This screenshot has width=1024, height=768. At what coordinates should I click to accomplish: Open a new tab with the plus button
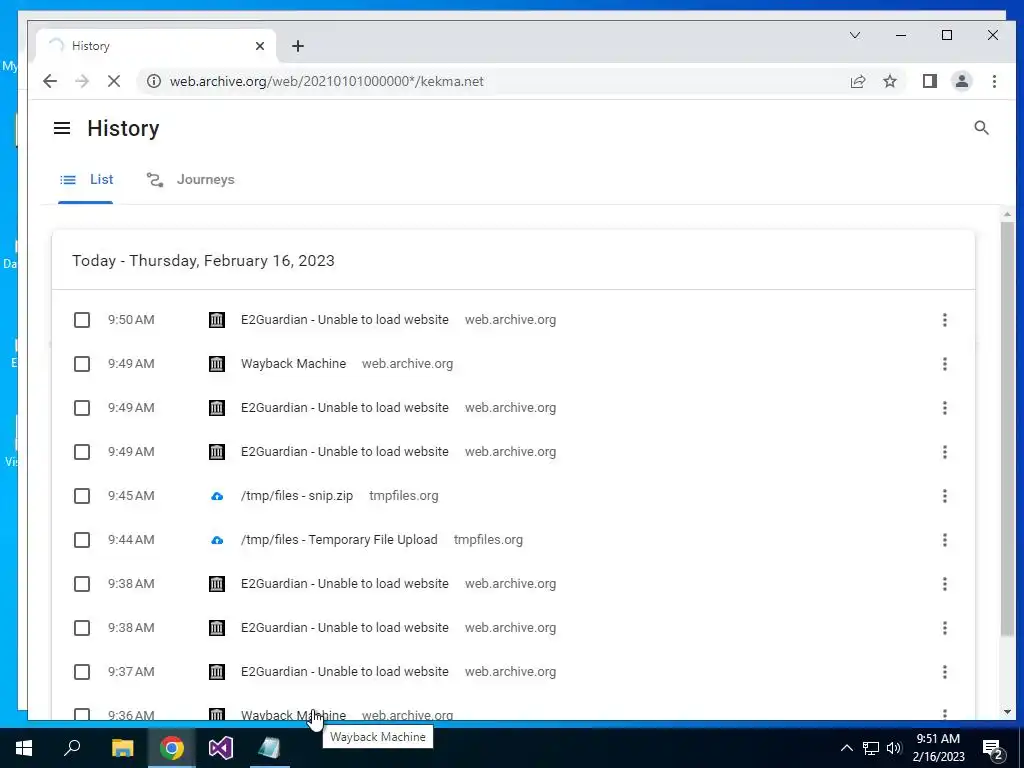tap(298, 46)
